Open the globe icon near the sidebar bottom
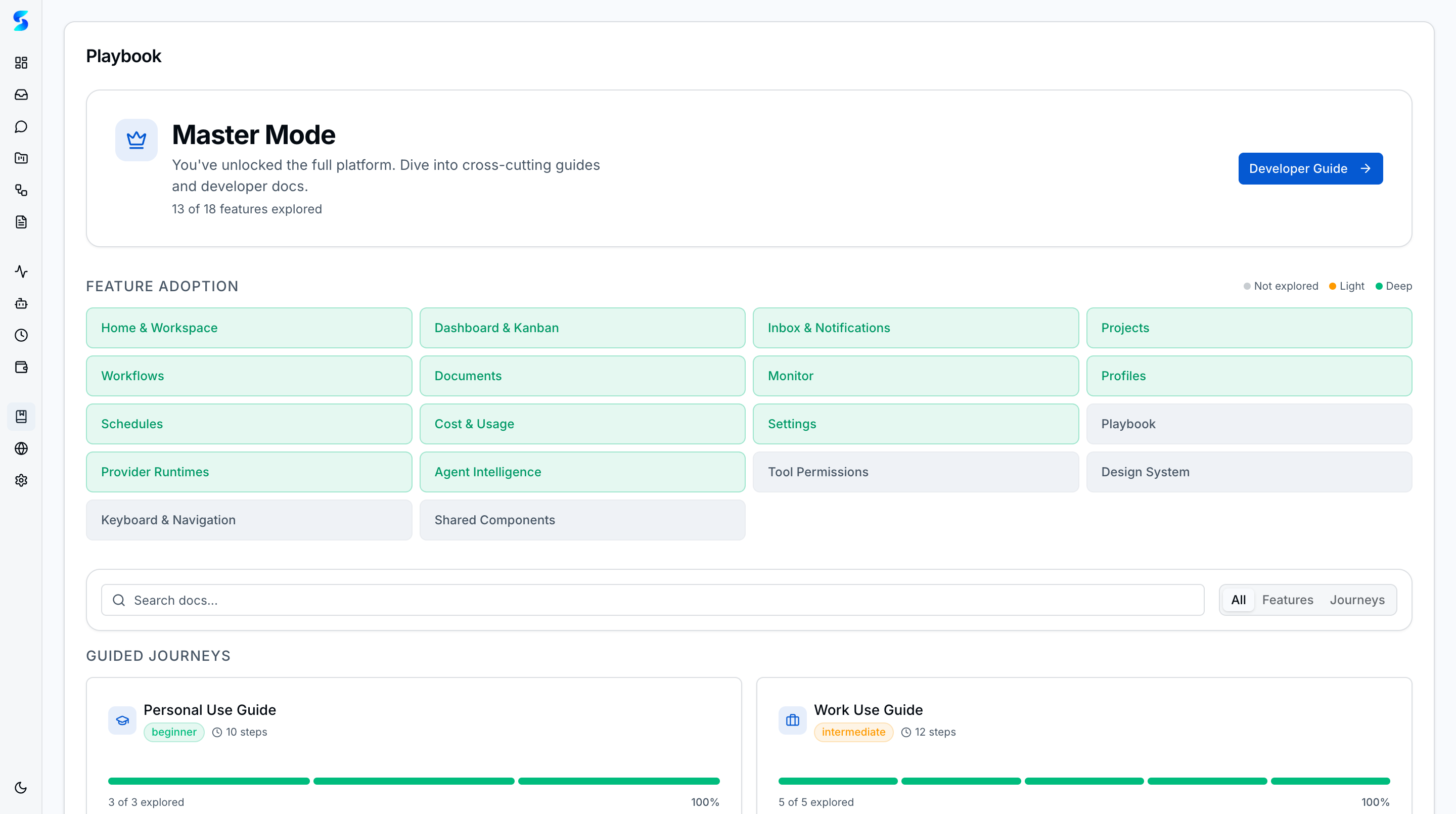The width and height of the screenshot is (1456, 814). click(x=21, y=448)
